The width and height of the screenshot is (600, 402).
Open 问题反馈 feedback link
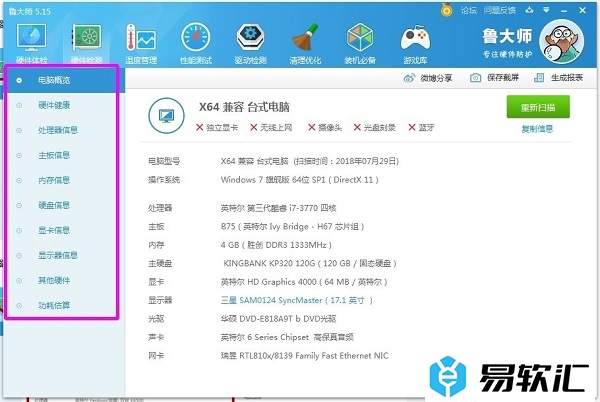[x=500, y=10]
